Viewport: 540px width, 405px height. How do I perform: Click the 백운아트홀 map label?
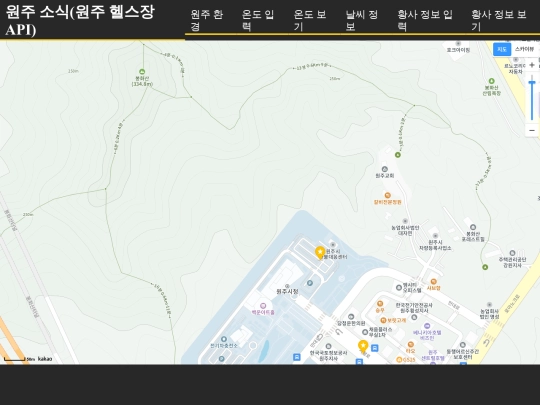tap(263, 312)
